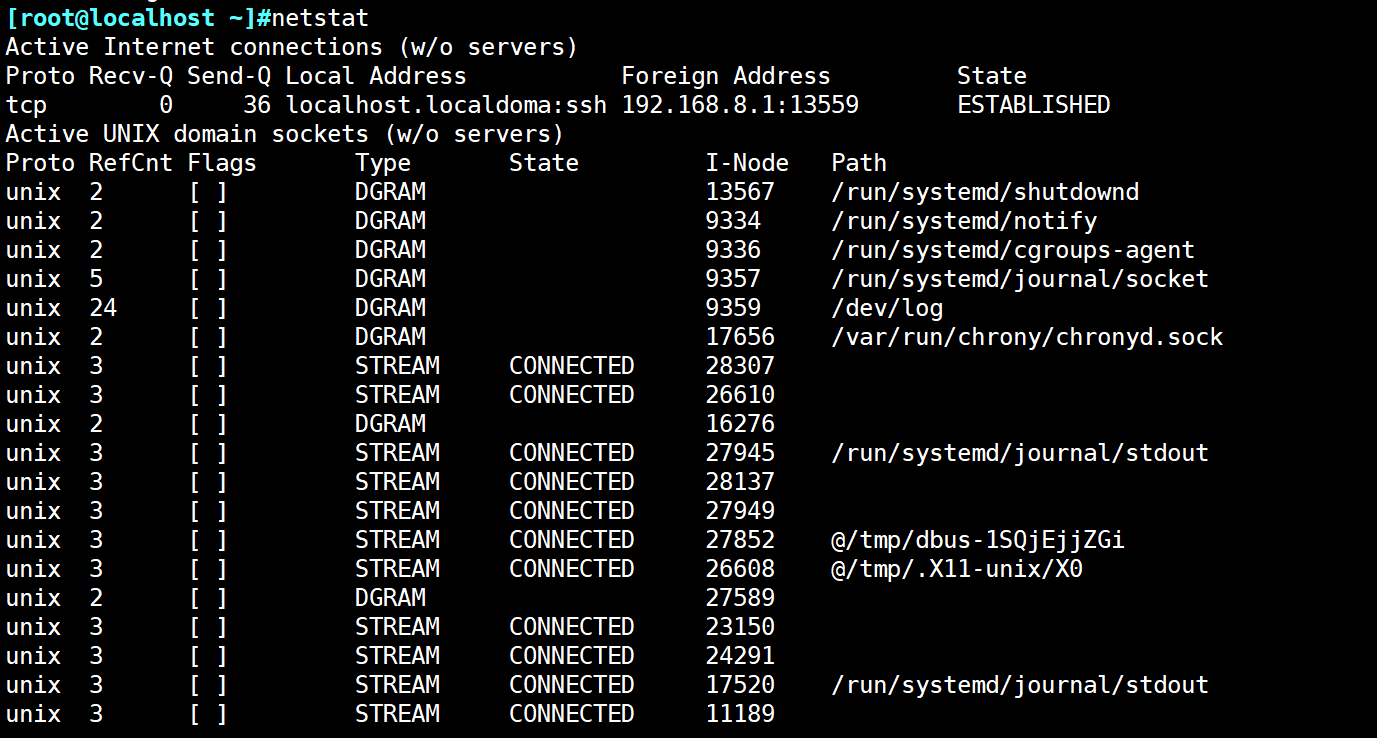Viewport: 1377px width, 738px height.
Task: Click the netstat command text
Action: click(x=320, y=18)
